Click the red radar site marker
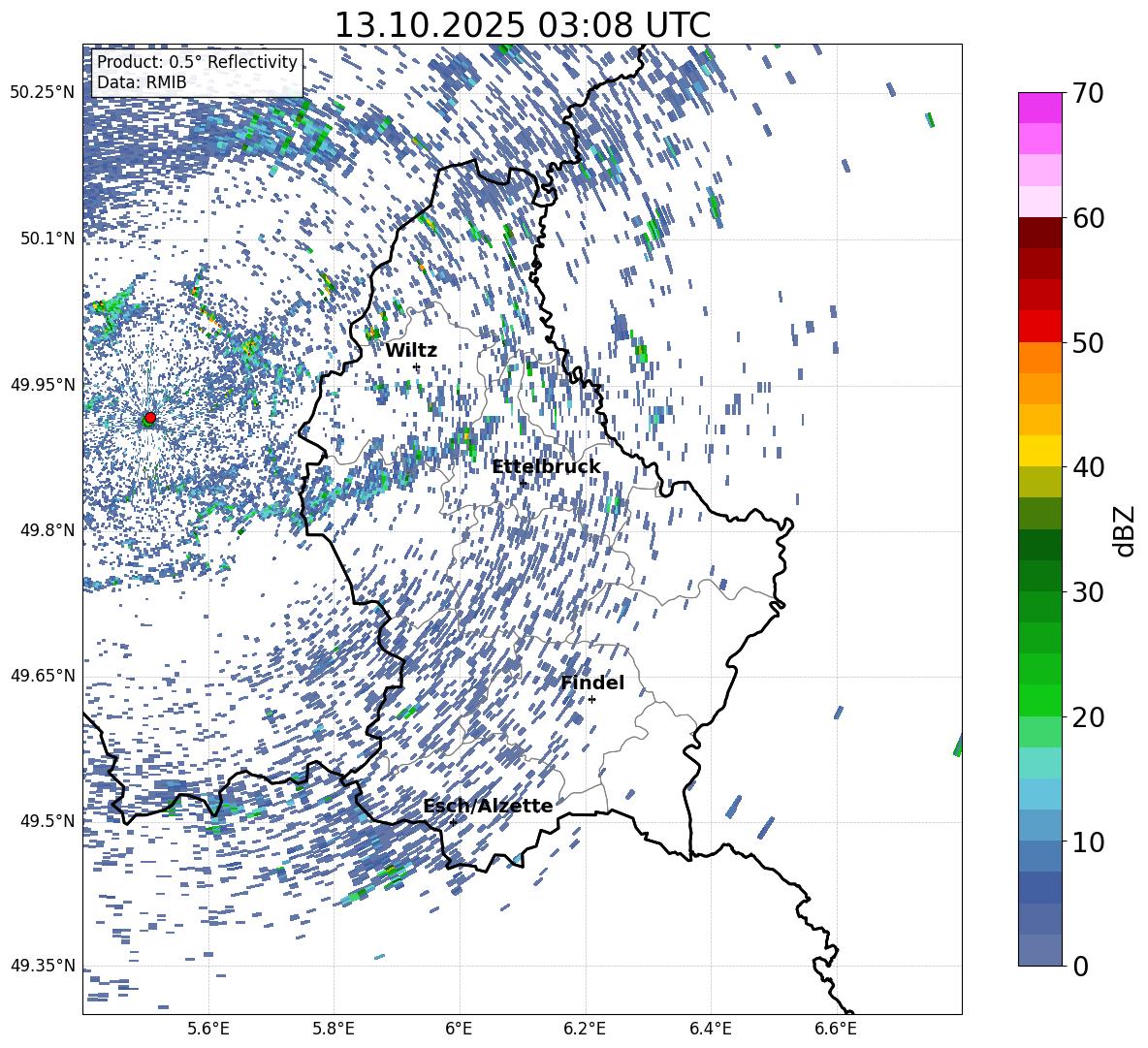Viewport: 1148px width, 1048px height. pyautogui.click(x=150, y=417)
